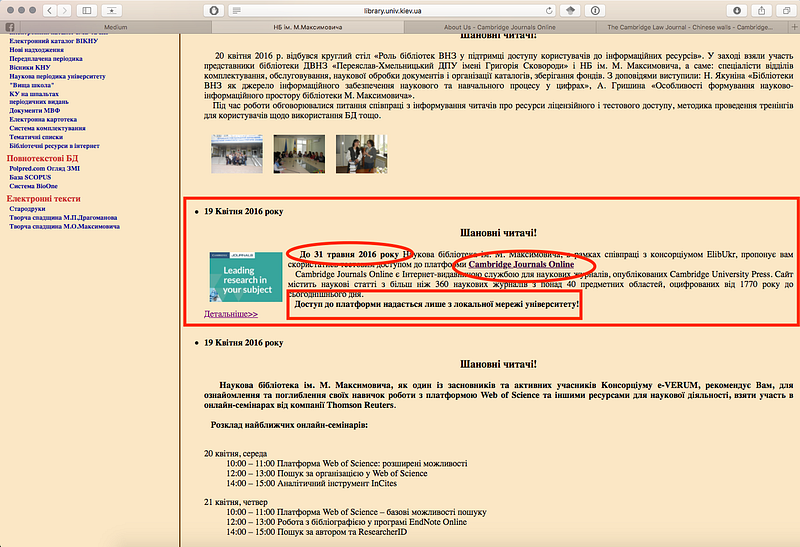Viewport: 800px width, 547px height.
Task: Open Творча спадщина М.О.Максимовича link
Action: click(x=64, y=226)
